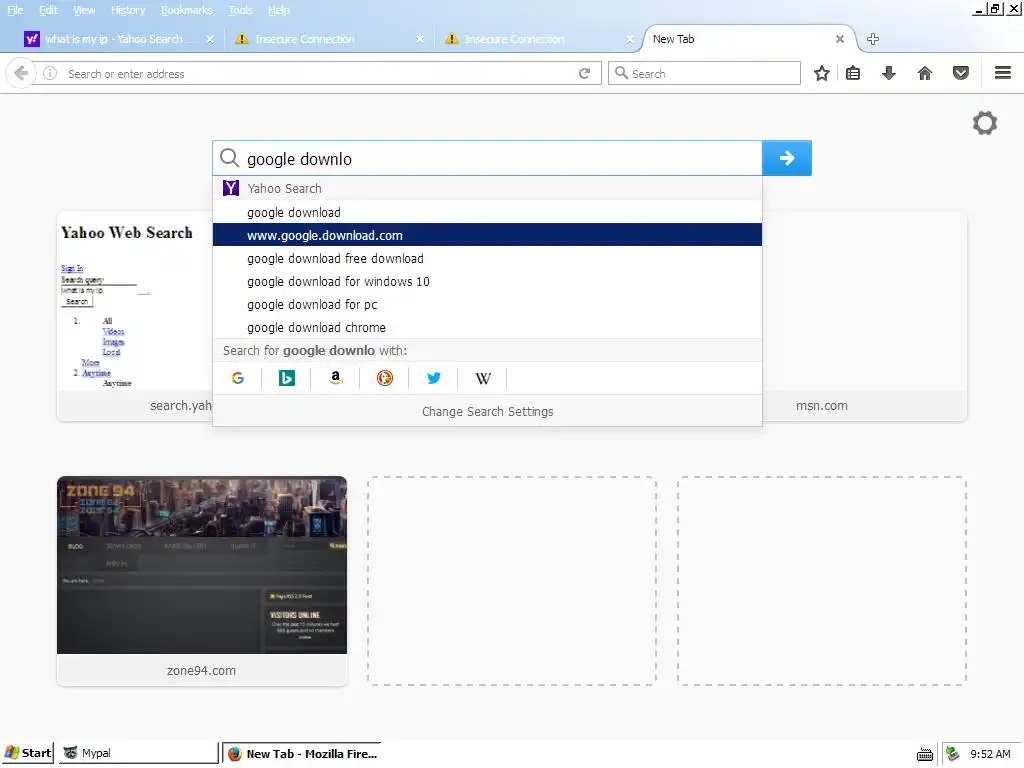Go to home page icon
1024x768 pixels.
(925, 73)
